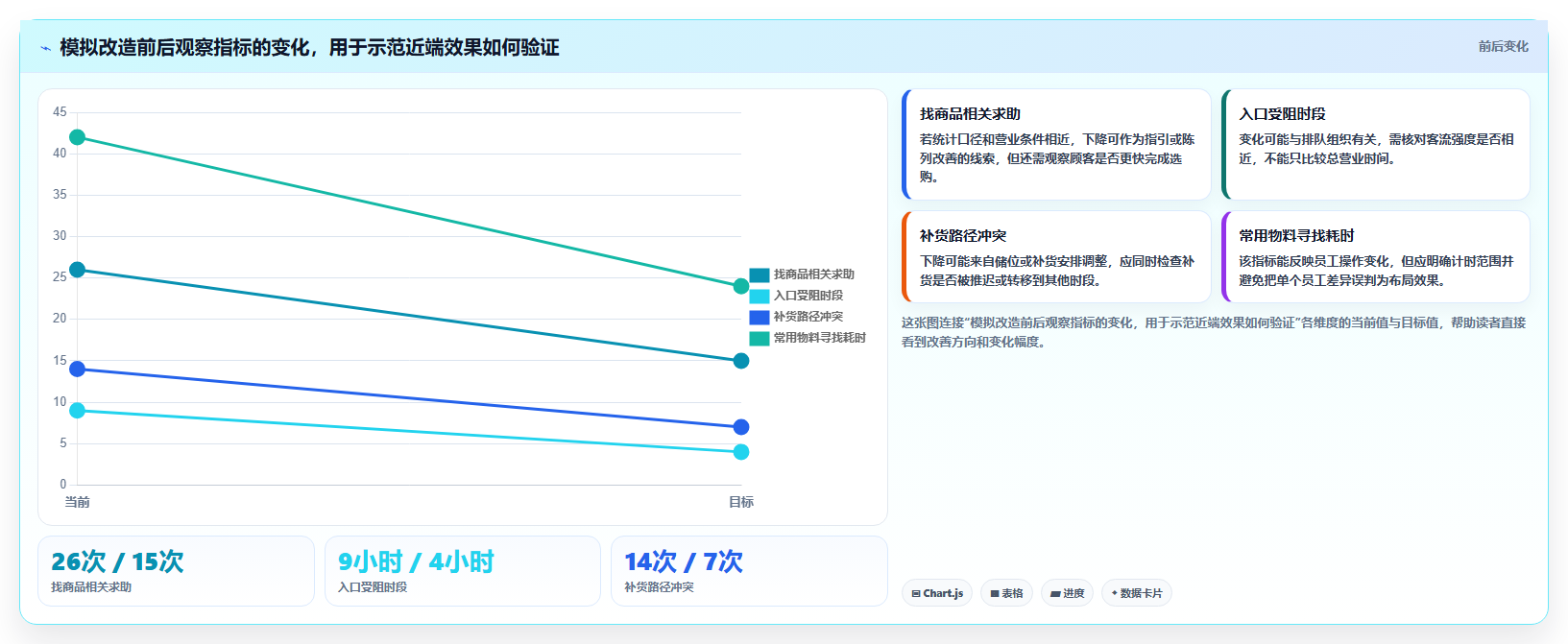Select the 9小时 / 4小时 stat card
1568x644 pixels.
pyautogui.click(x=463, y=571)
